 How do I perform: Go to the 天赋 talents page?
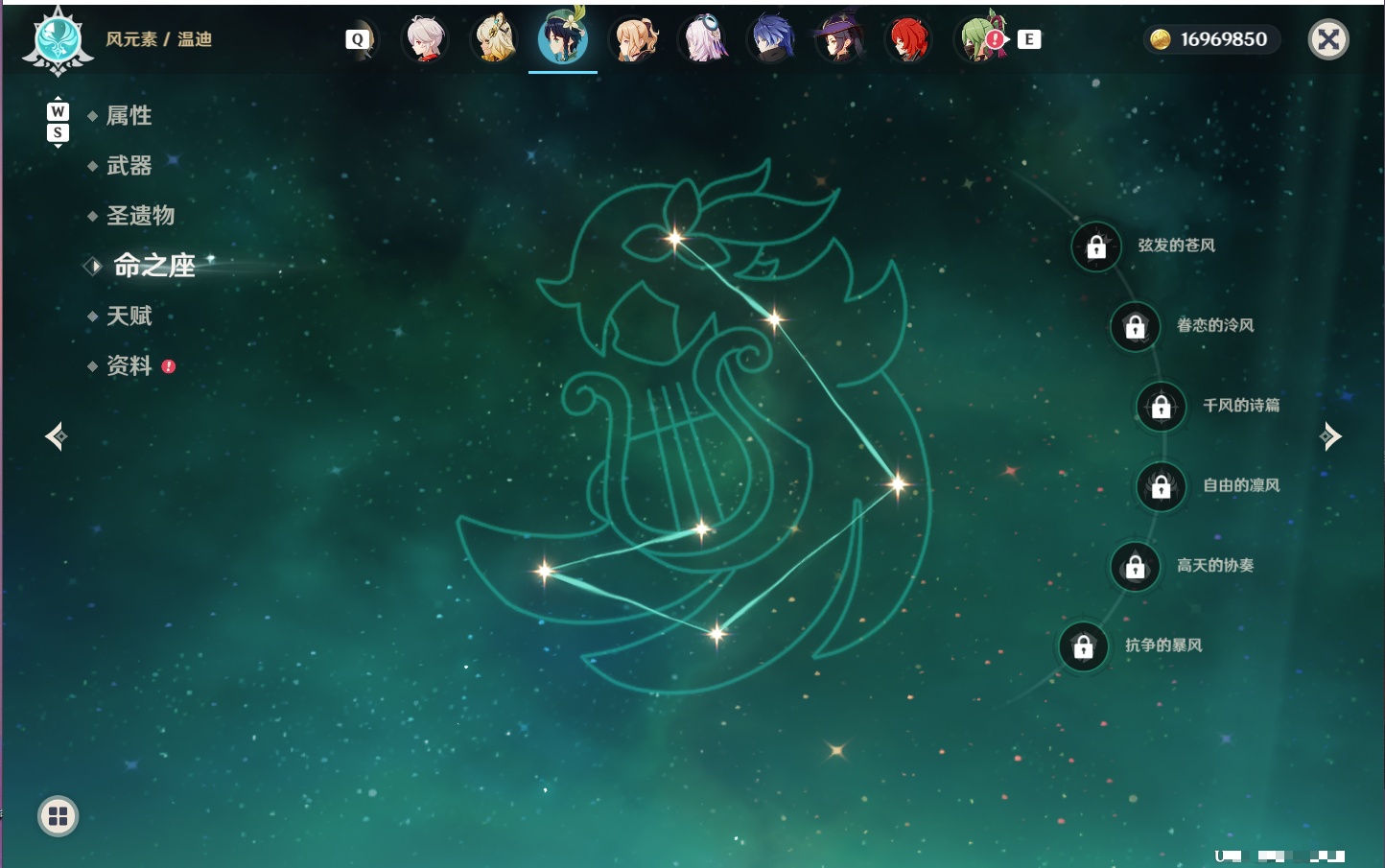129,316
